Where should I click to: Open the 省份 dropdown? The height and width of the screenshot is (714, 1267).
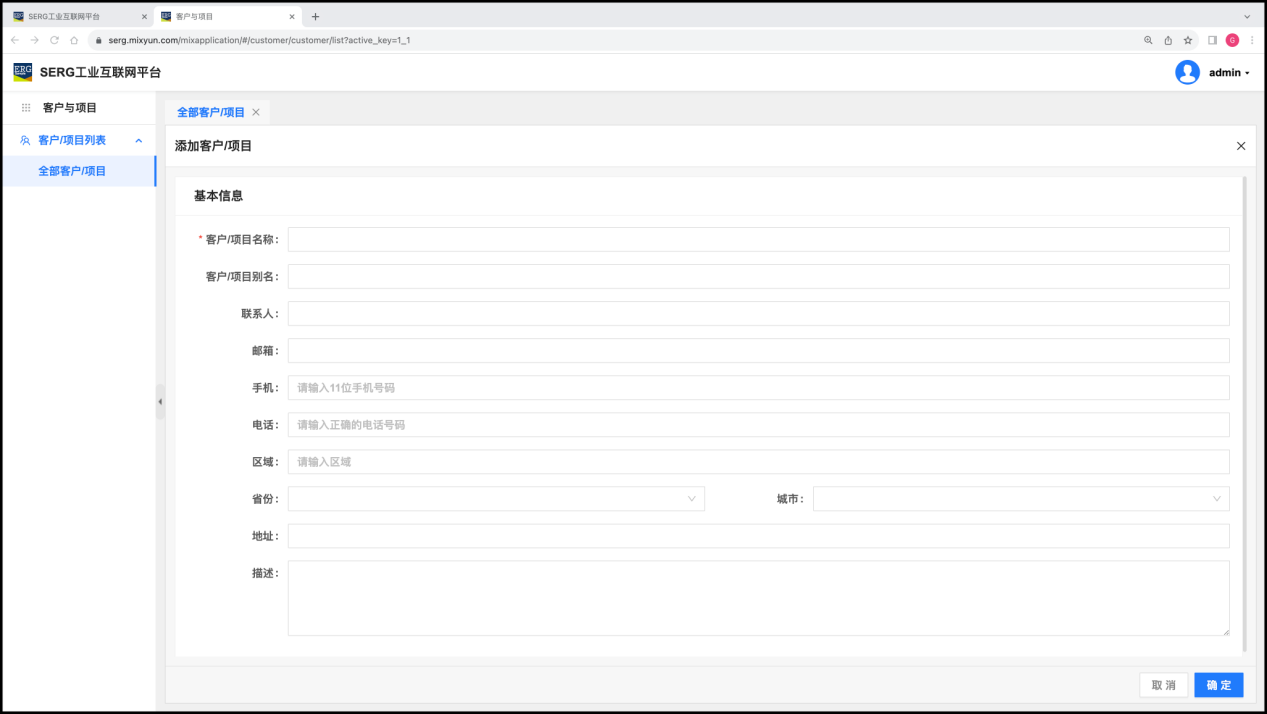(496, 499)
